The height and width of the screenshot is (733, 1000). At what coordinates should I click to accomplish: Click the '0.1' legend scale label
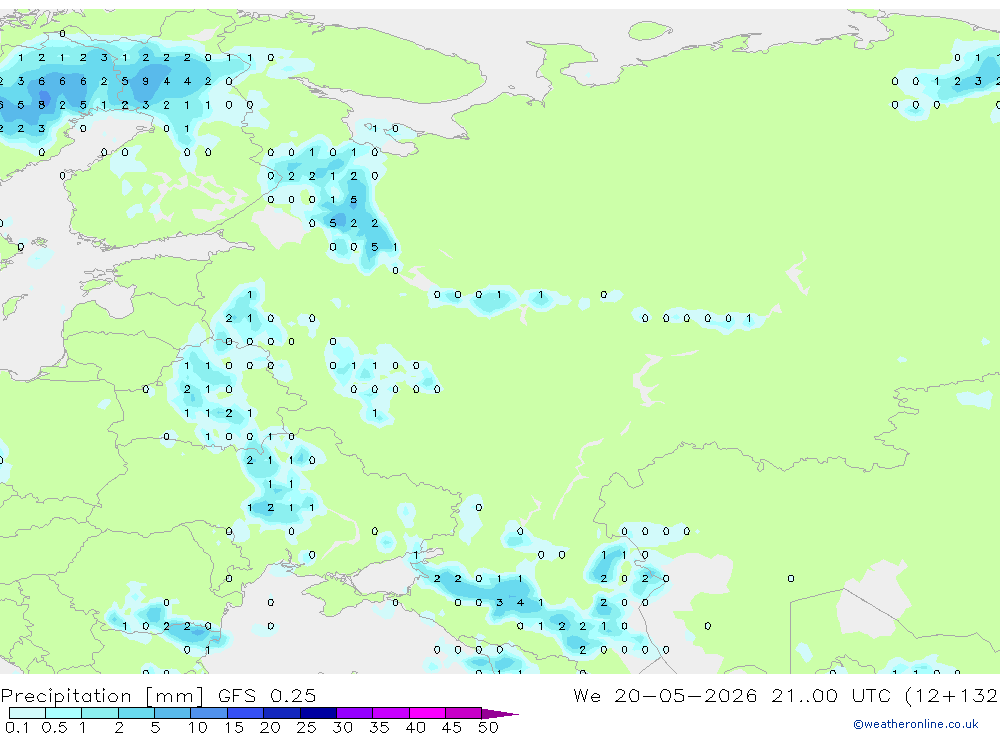17,727
